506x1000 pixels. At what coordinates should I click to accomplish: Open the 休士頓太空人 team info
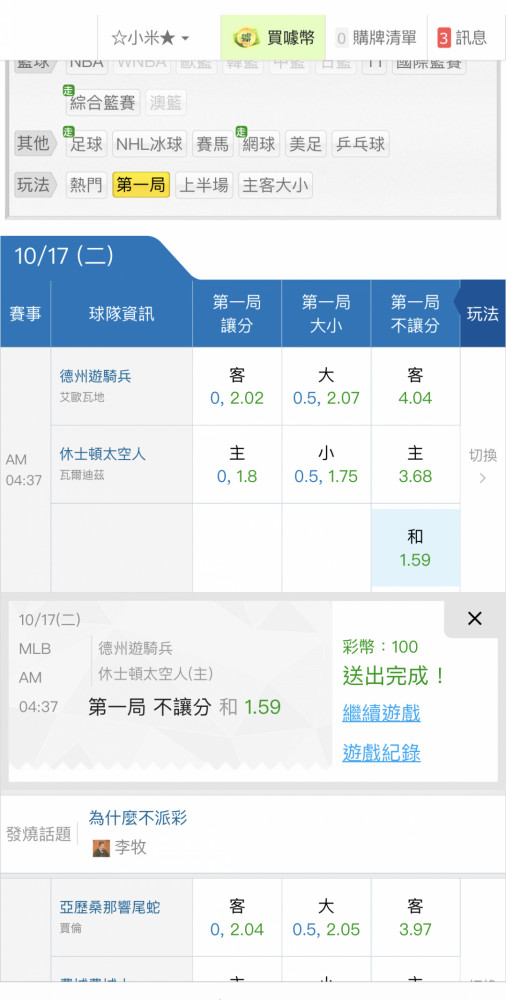pyautogui.click(x=103, y=454)
